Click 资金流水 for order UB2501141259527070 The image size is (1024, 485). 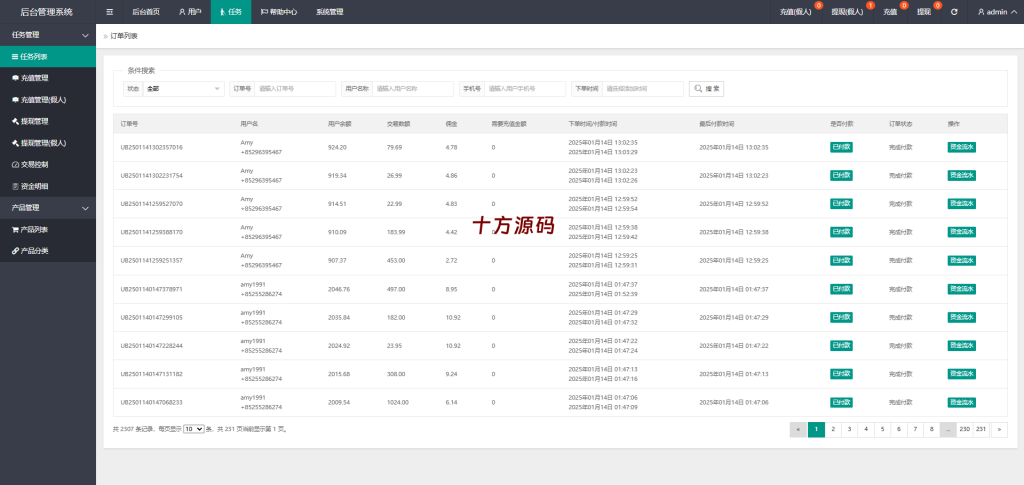pos(961,204)
